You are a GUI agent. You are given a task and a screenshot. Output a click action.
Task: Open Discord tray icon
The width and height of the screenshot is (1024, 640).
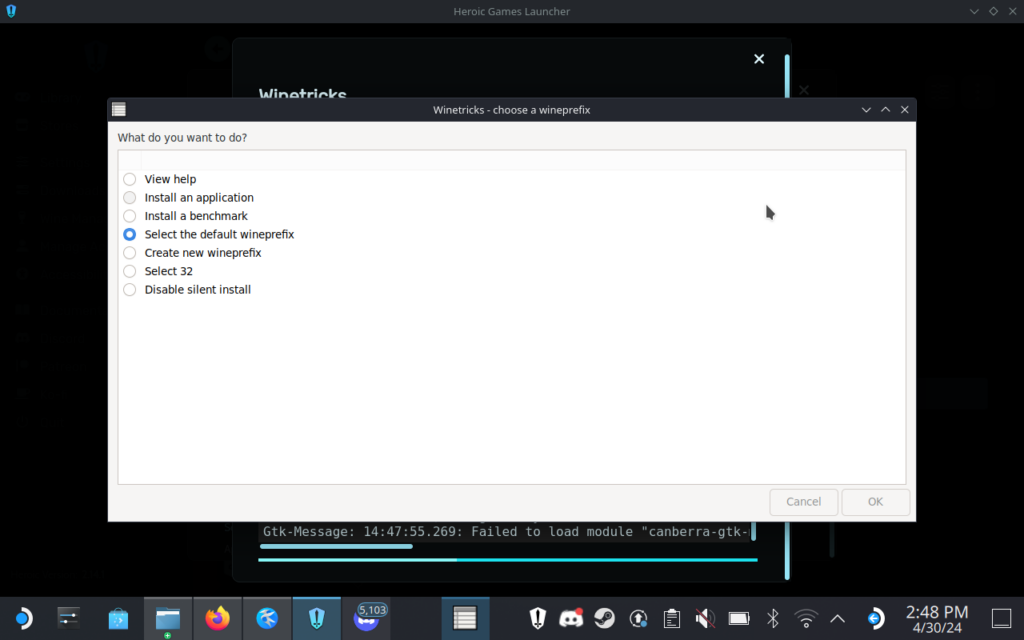571,618
